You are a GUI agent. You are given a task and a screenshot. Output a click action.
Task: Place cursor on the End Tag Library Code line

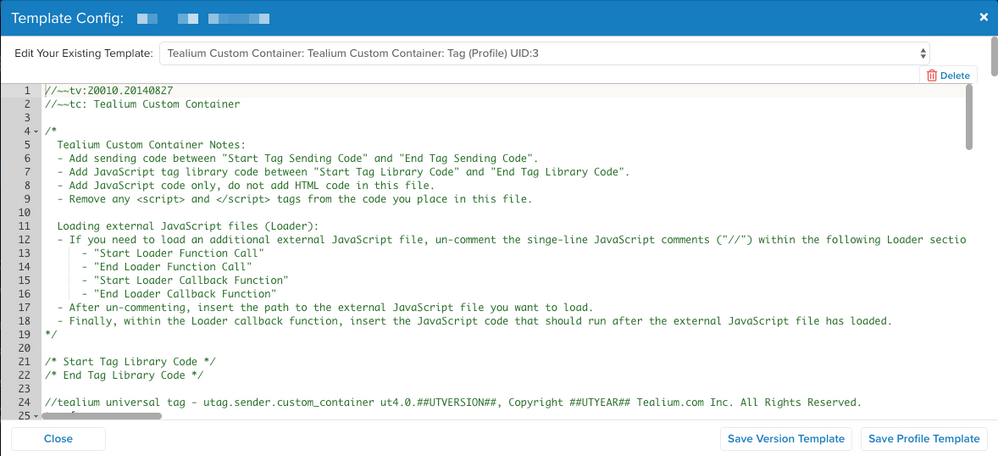point(125,375)
